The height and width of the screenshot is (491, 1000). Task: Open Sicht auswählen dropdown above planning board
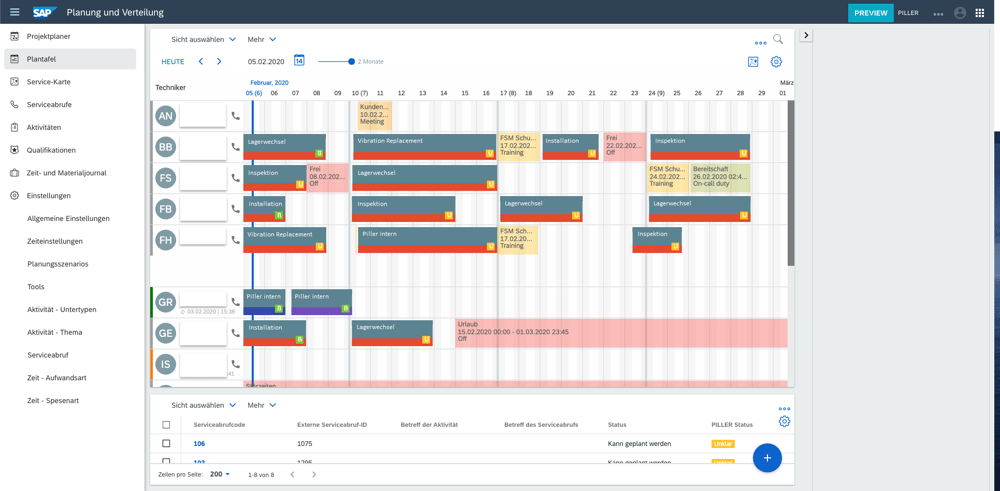(x=203, y=40)
